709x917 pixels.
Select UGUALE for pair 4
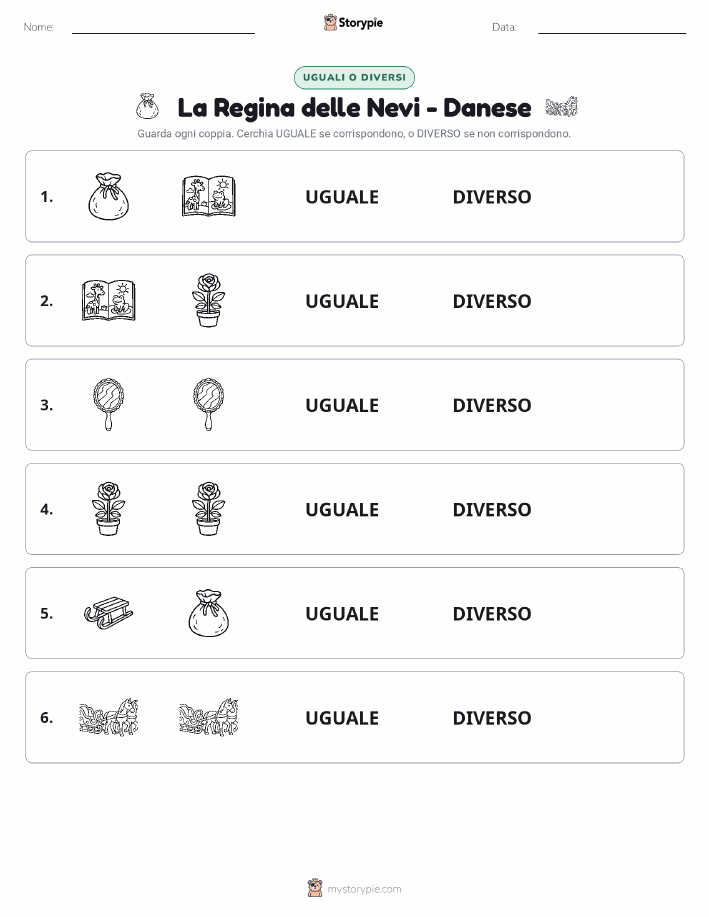[342, 509]
